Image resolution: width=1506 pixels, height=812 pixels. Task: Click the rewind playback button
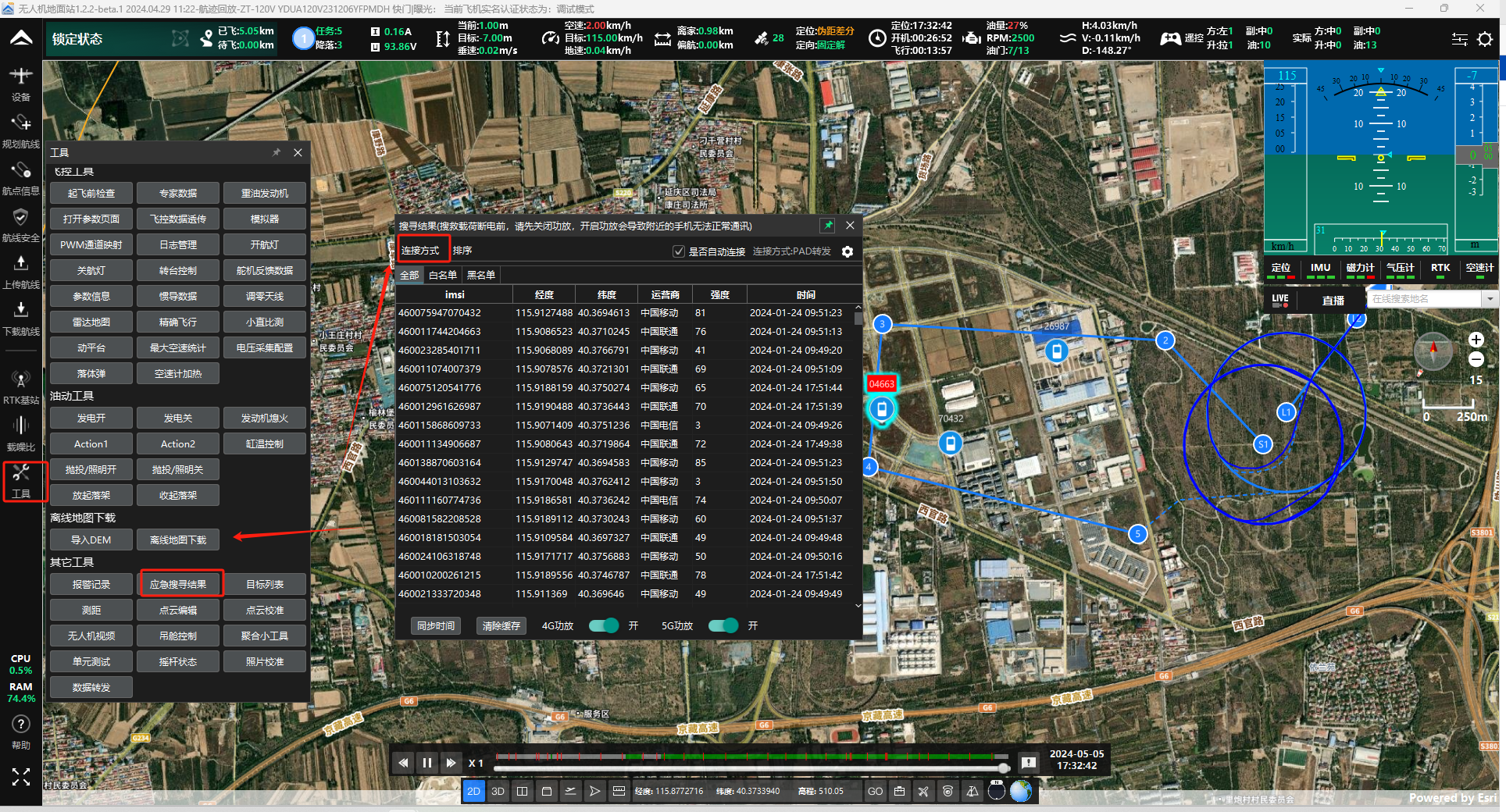(x=403, y=763)
